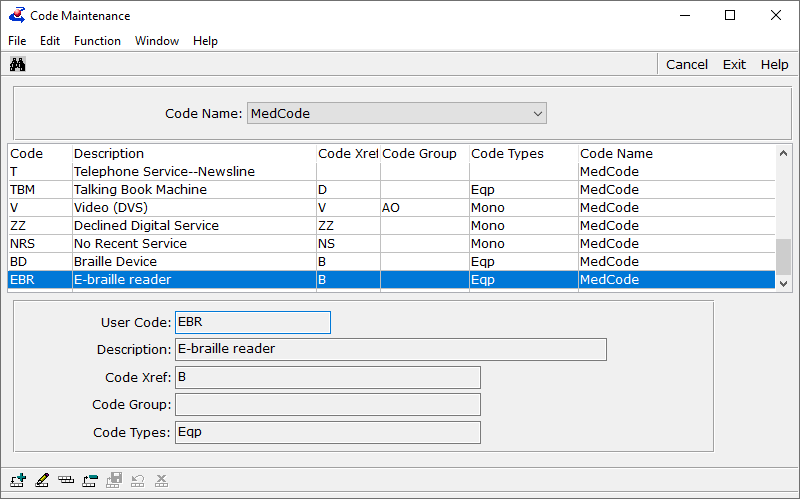Open the Window menu
The image size is (800, 499).
point(157,41)
